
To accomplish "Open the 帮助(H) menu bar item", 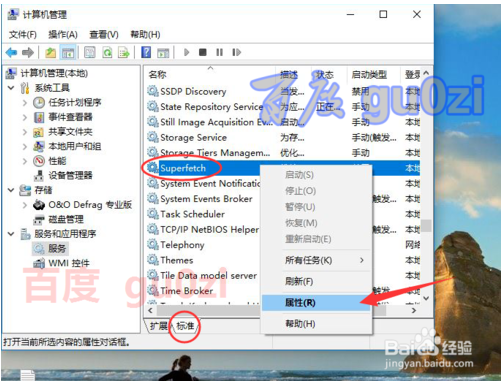I will 145,34.
